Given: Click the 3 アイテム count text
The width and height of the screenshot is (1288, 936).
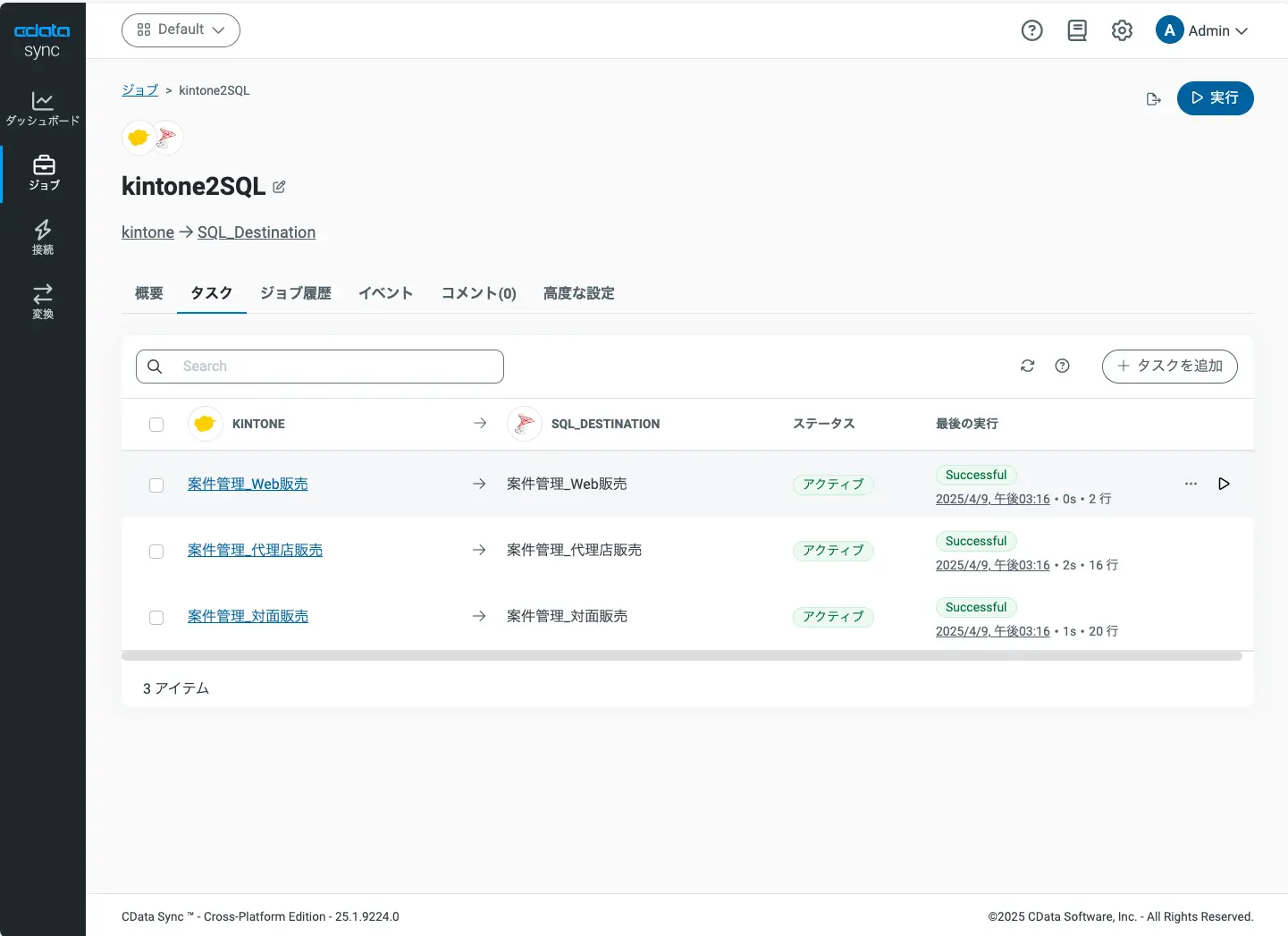Looking at the screenshot, I should (176, 688).
